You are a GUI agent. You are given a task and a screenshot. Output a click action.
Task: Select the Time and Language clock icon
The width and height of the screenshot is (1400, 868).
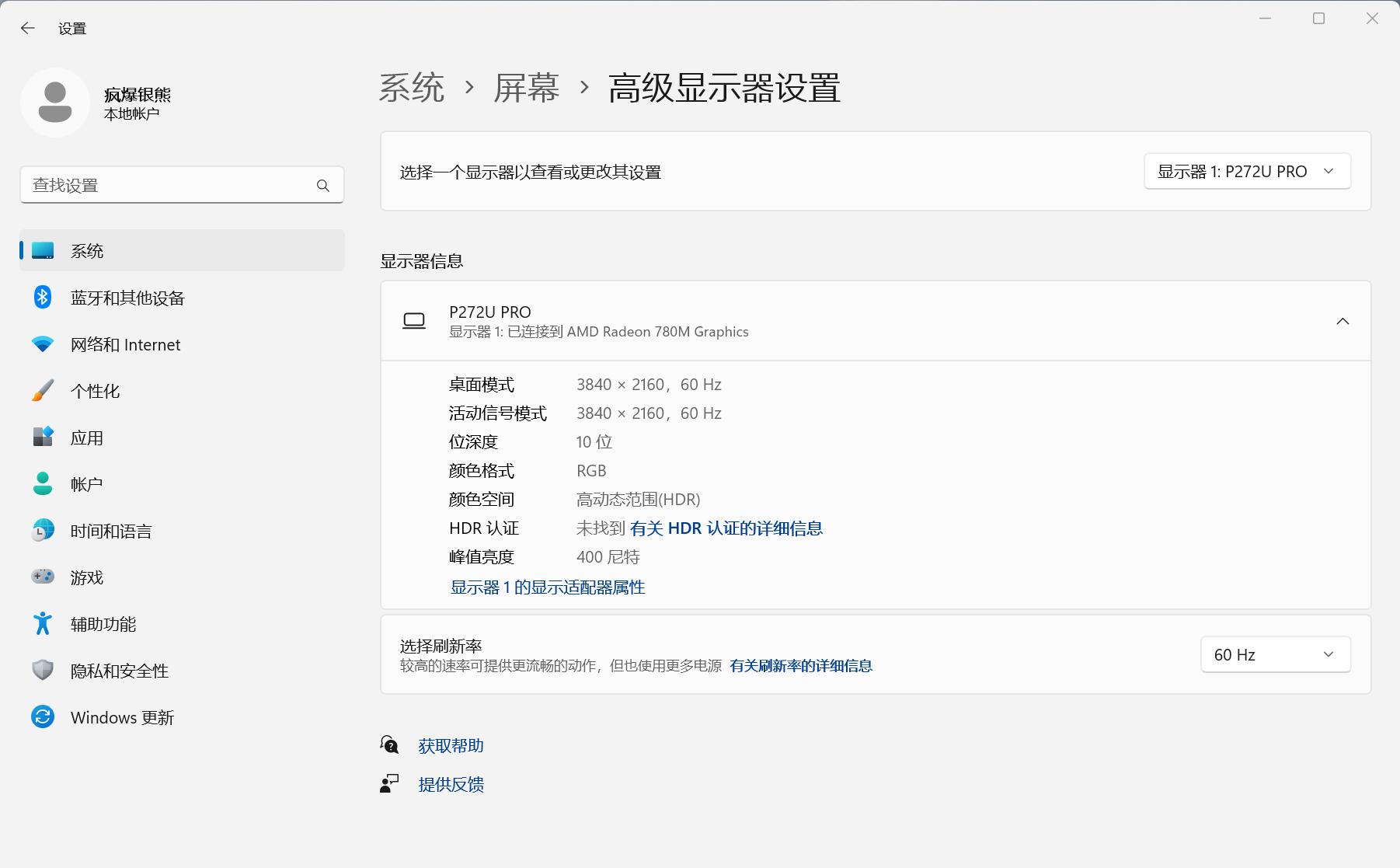tap(43, 531)
